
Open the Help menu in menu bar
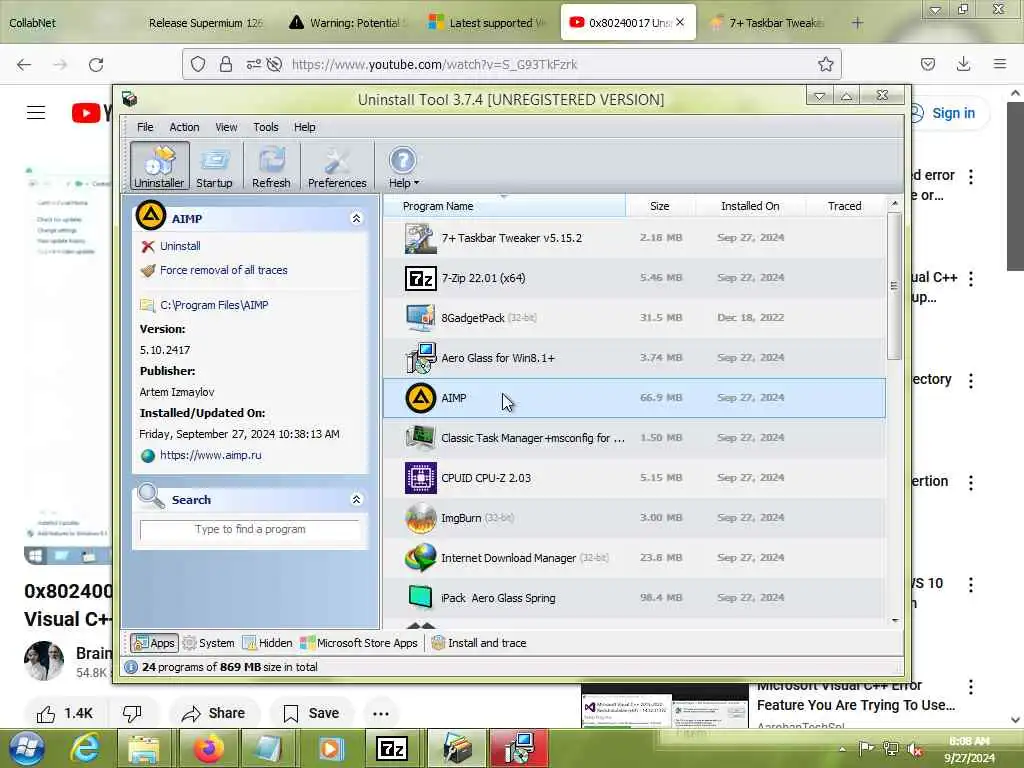[x=304, y=127]
